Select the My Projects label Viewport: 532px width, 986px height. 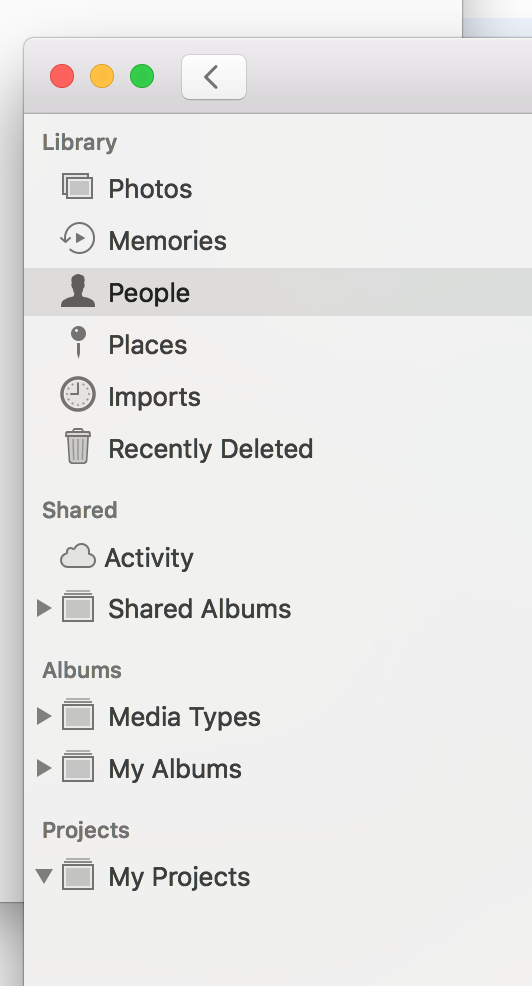pos(179,877)
